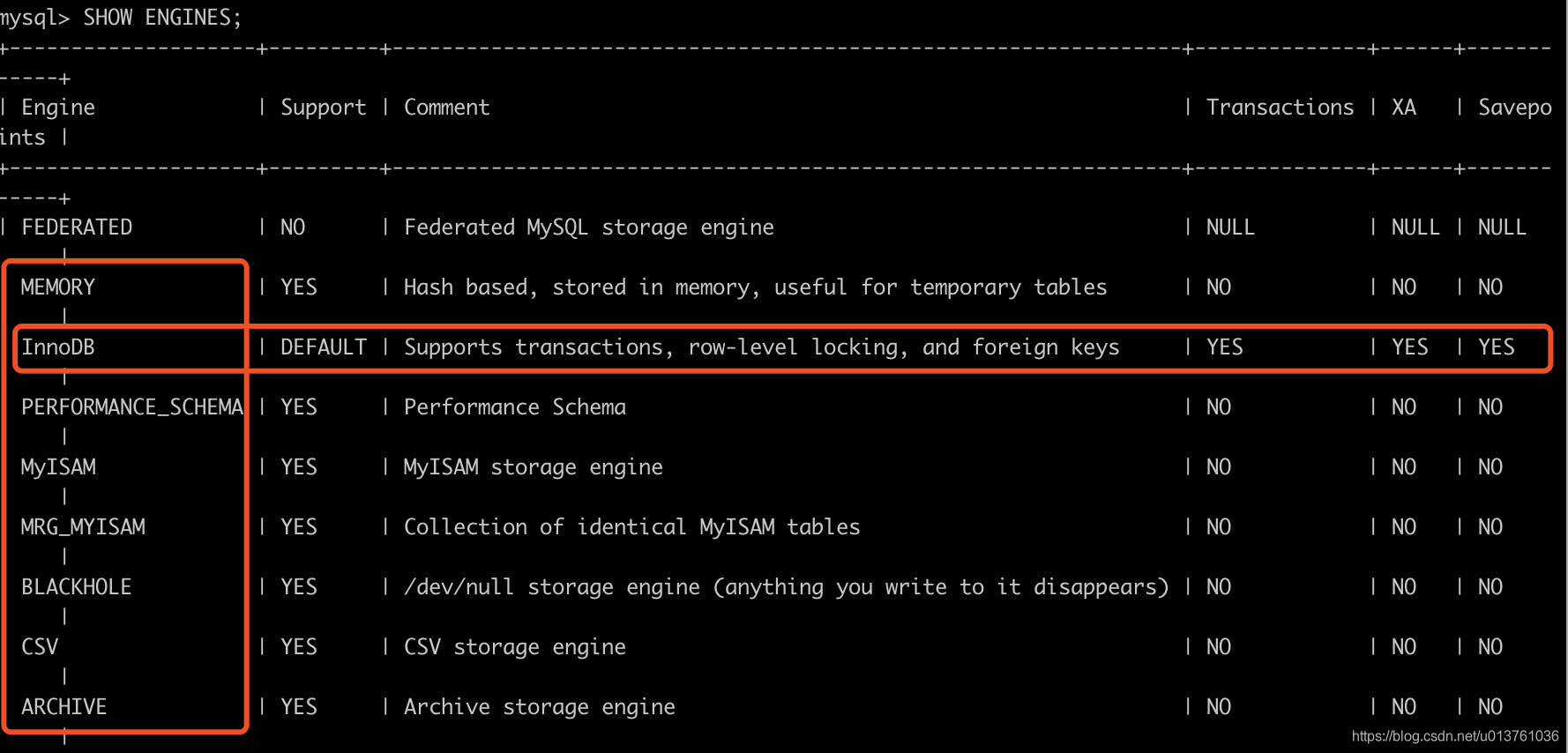The image size is (1568, 753).
Task: Click the Comment column header
Action: (x=446, y=108)
